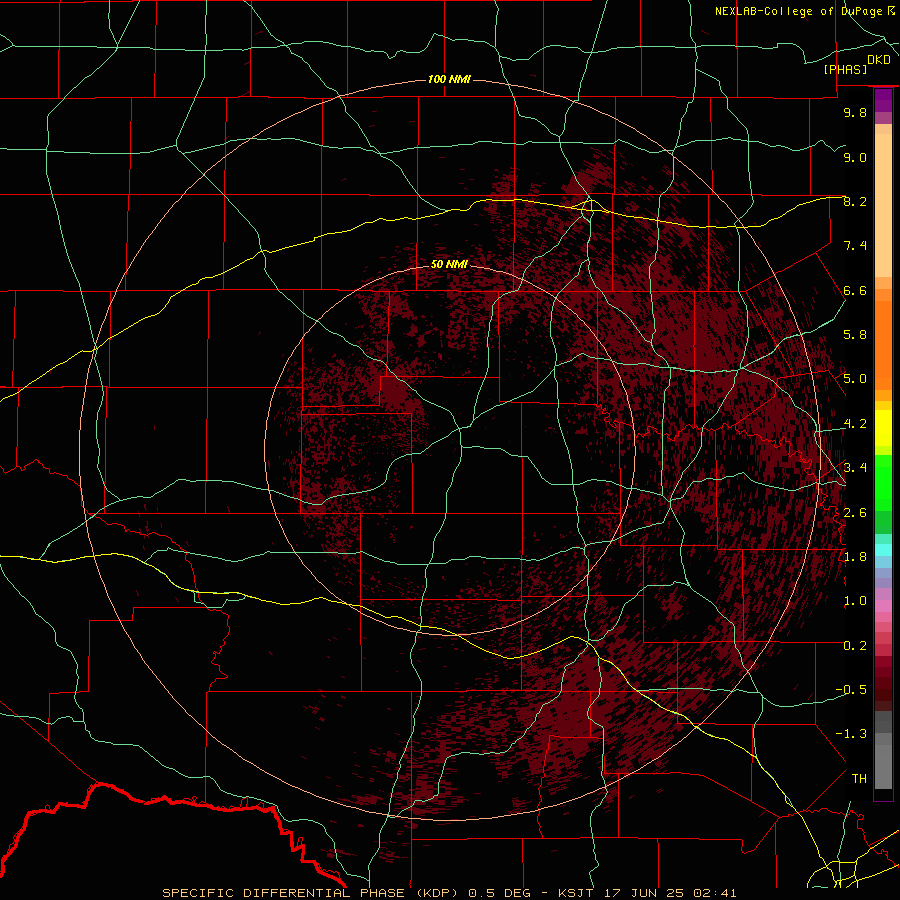Click the -1.3 colorbar value

tap(851, 734)
